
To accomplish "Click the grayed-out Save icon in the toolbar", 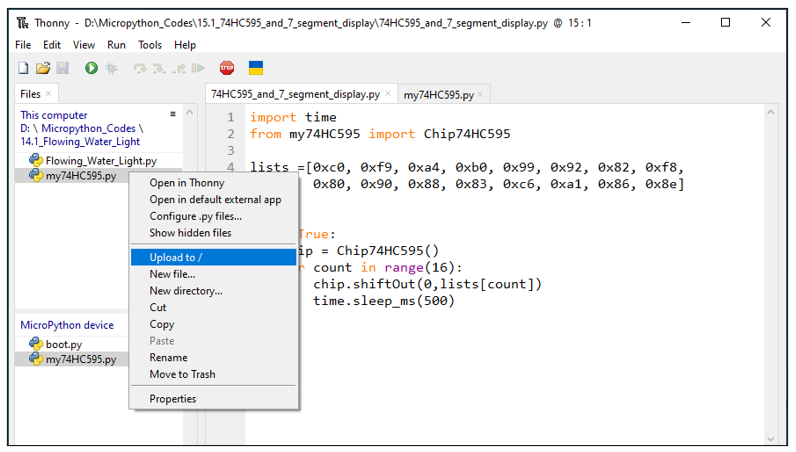I will click(62, 68).
